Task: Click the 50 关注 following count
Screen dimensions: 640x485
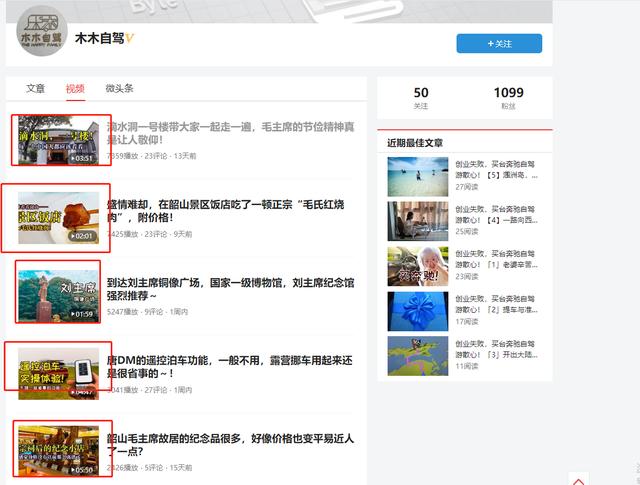Action: 421,98
